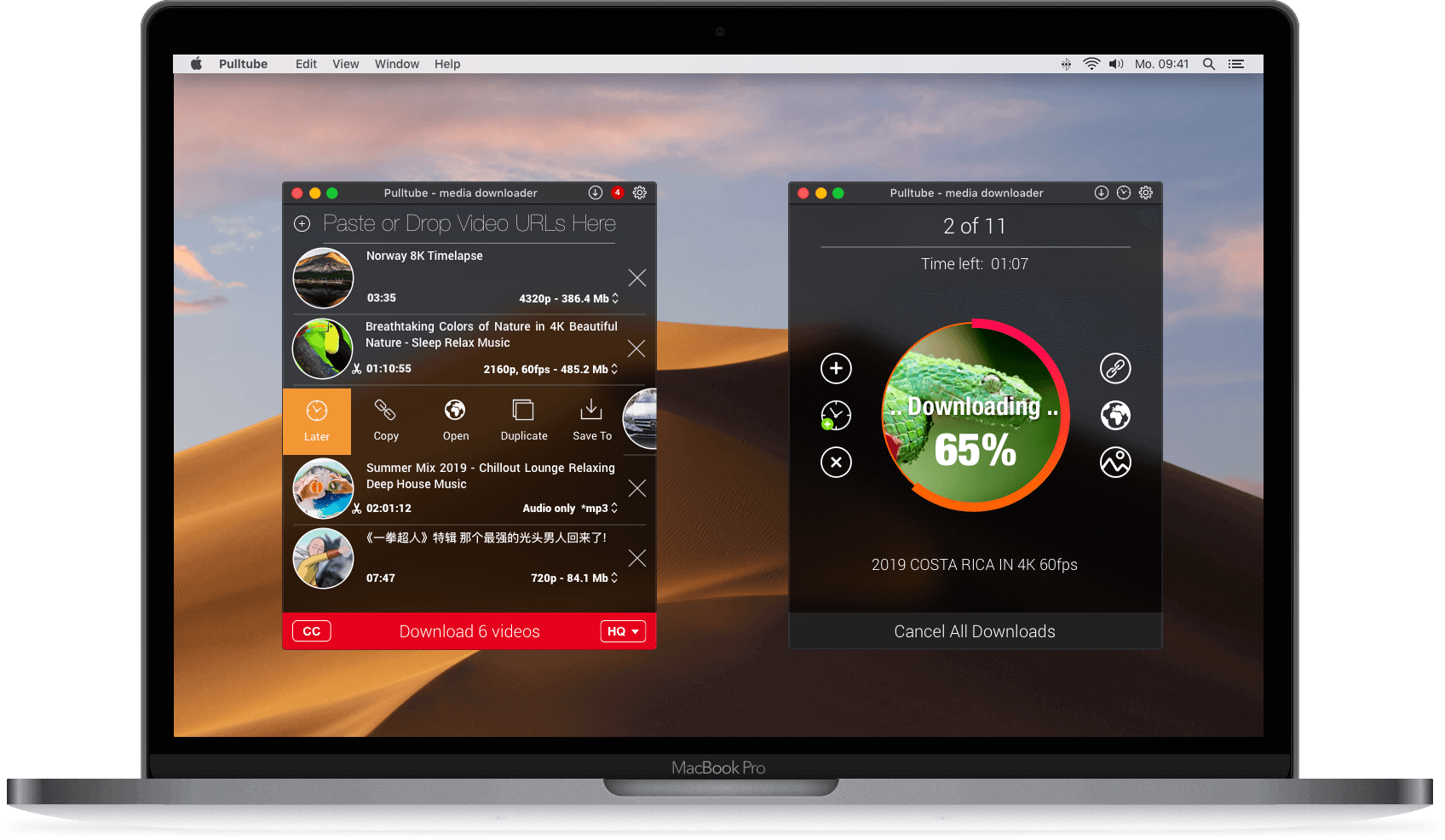The image size is (1445, 840).
Task: Open Spotlight search magnifier
Action: point(1208,64)
